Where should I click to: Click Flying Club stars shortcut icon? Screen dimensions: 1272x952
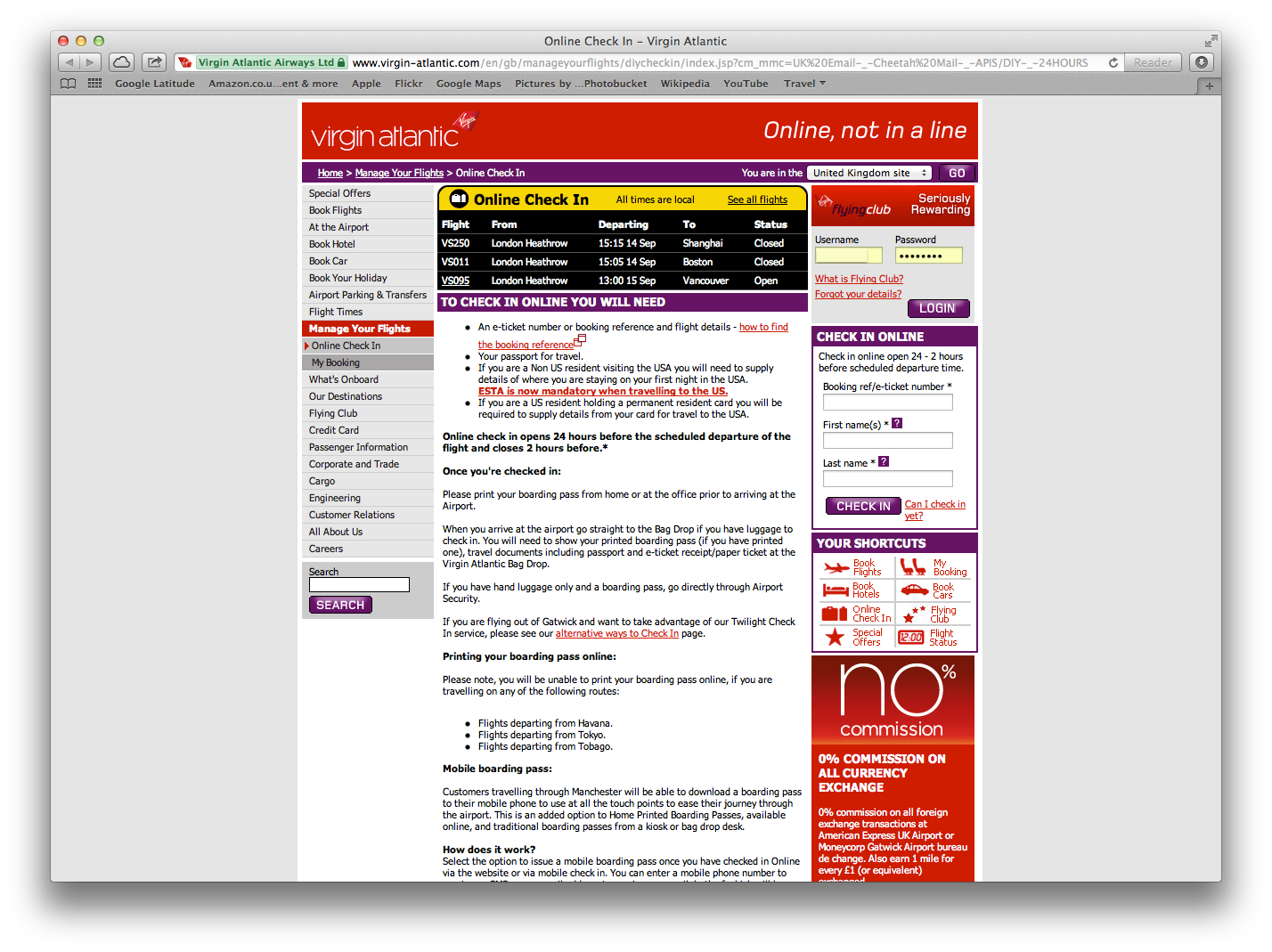(x=915, y=614)
